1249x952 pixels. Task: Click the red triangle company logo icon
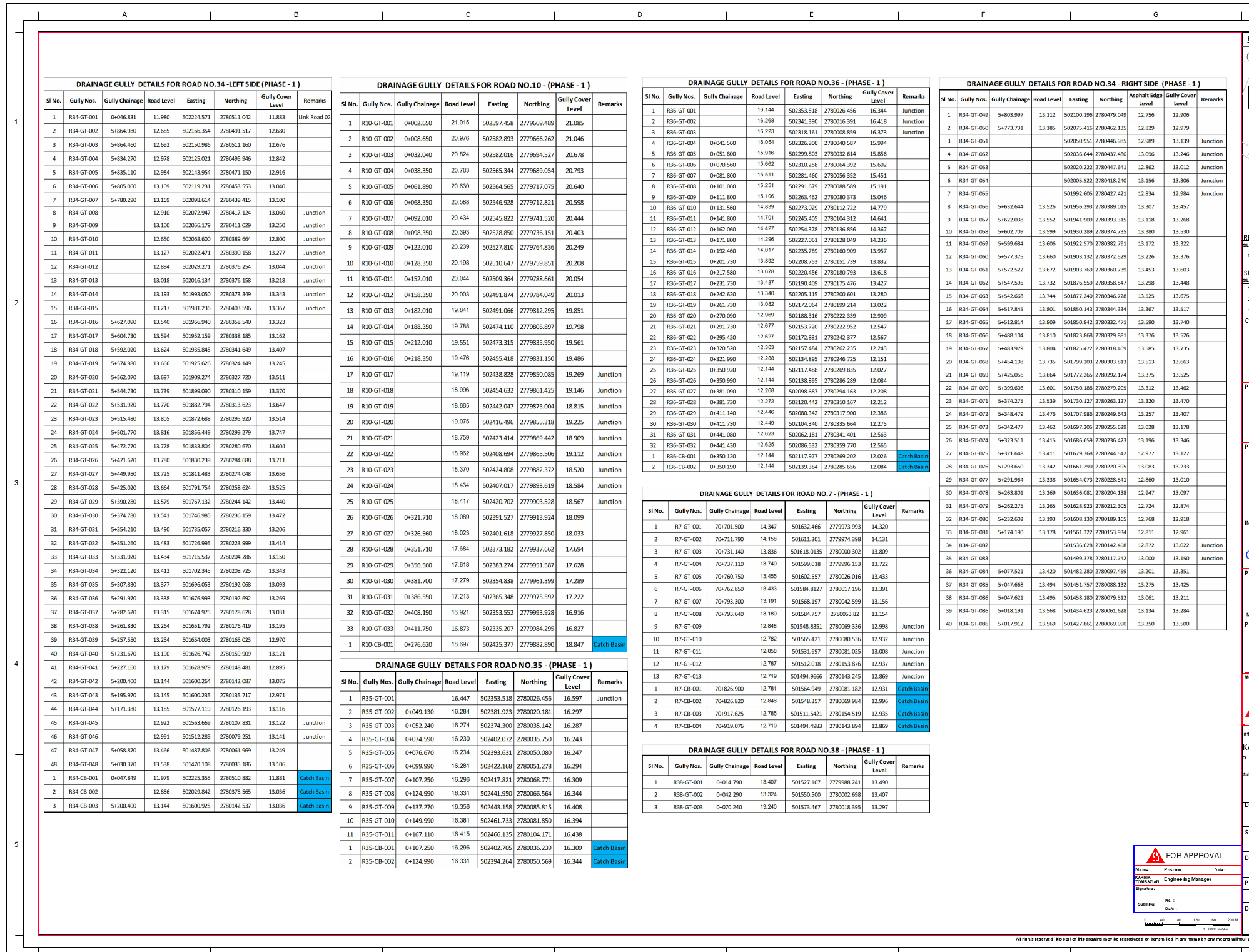(x=1156, y=856)
